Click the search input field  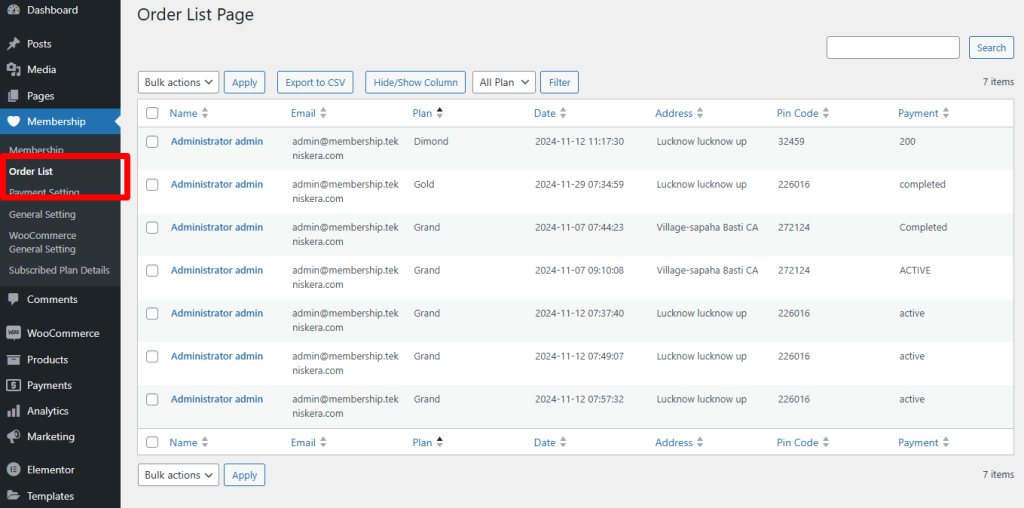coord(892,48)
